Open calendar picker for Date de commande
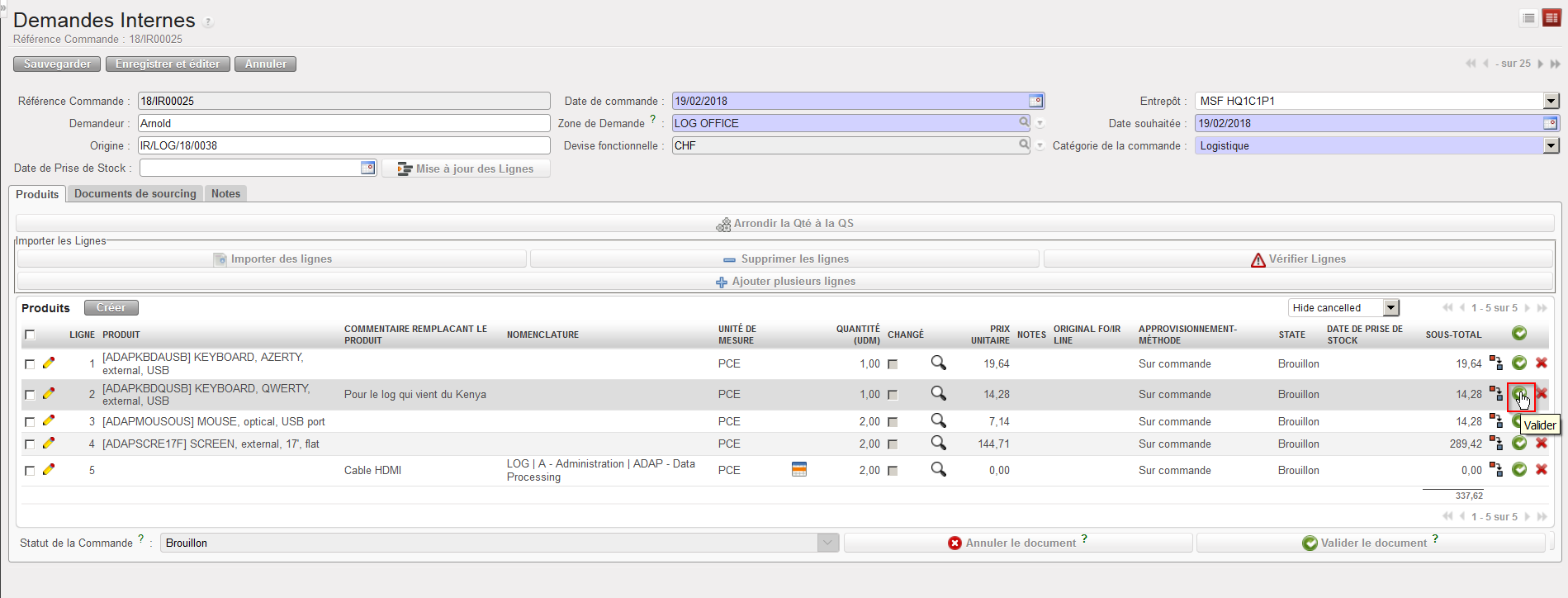Image resolution: width=1568 pixels, height=598 pixels. (1035, 101)
